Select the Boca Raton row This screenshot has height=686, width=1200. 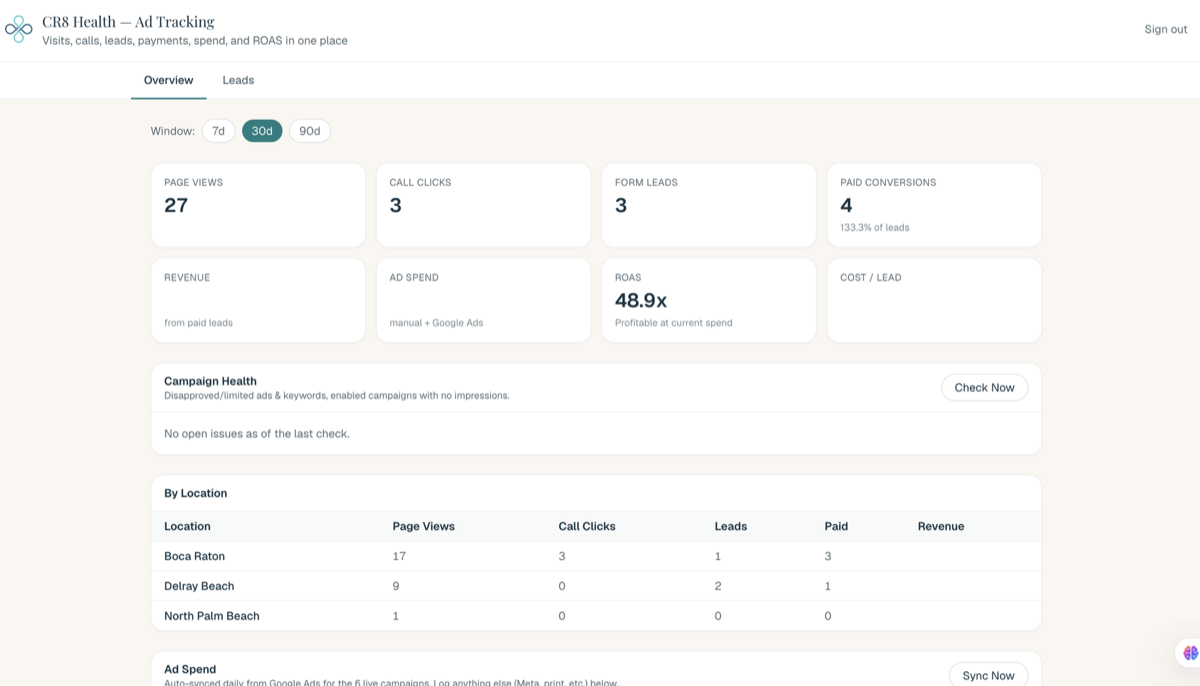596,556
